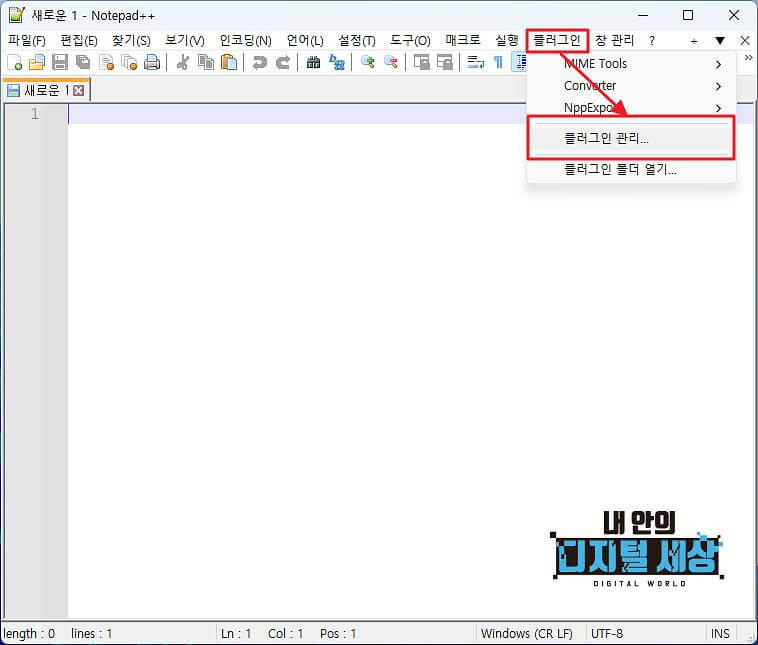Open document list dropdown triangle
This screenshot has height=645, width=758.
tap(720, 41)
